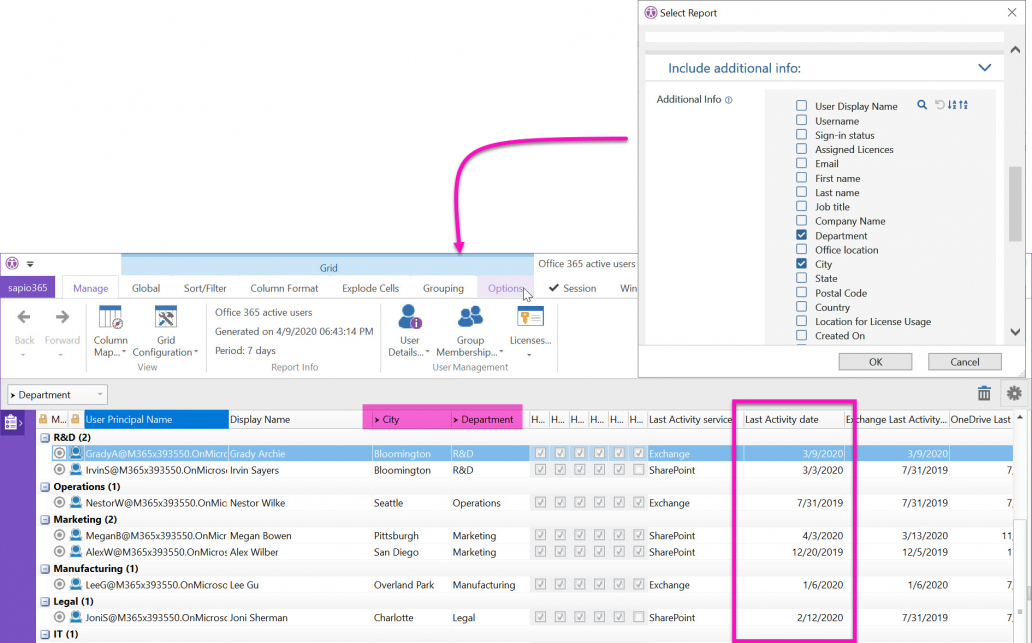Collapse the IT (1) group
Screen dimensions: 1032x643
[45, 634]
